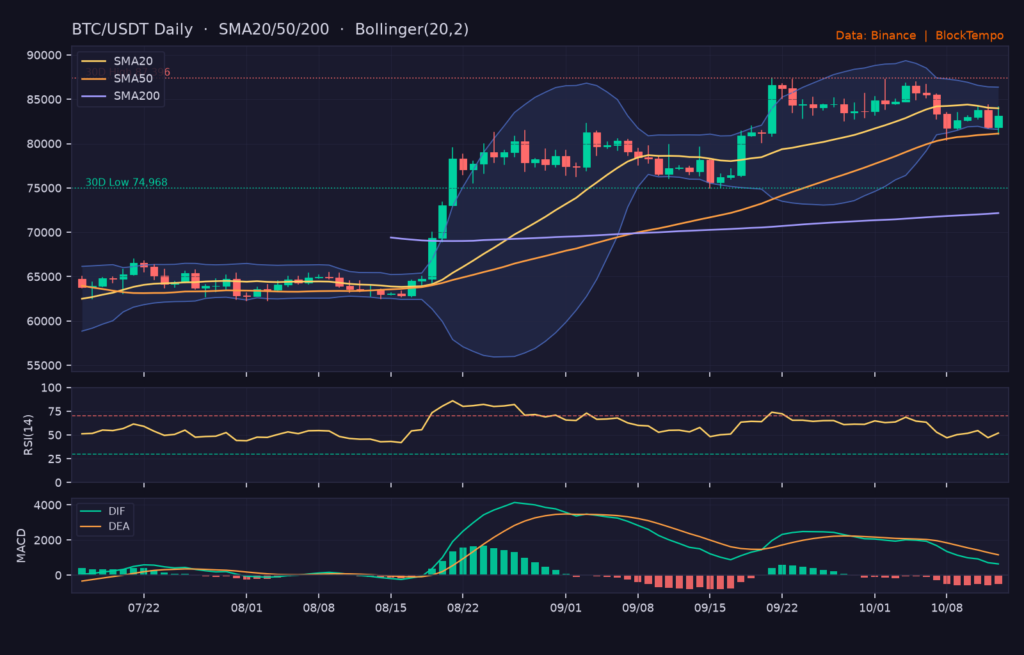Click the 08/15 date label
The width and height of the screenshot is (1024, 655).
pos(391,608)
